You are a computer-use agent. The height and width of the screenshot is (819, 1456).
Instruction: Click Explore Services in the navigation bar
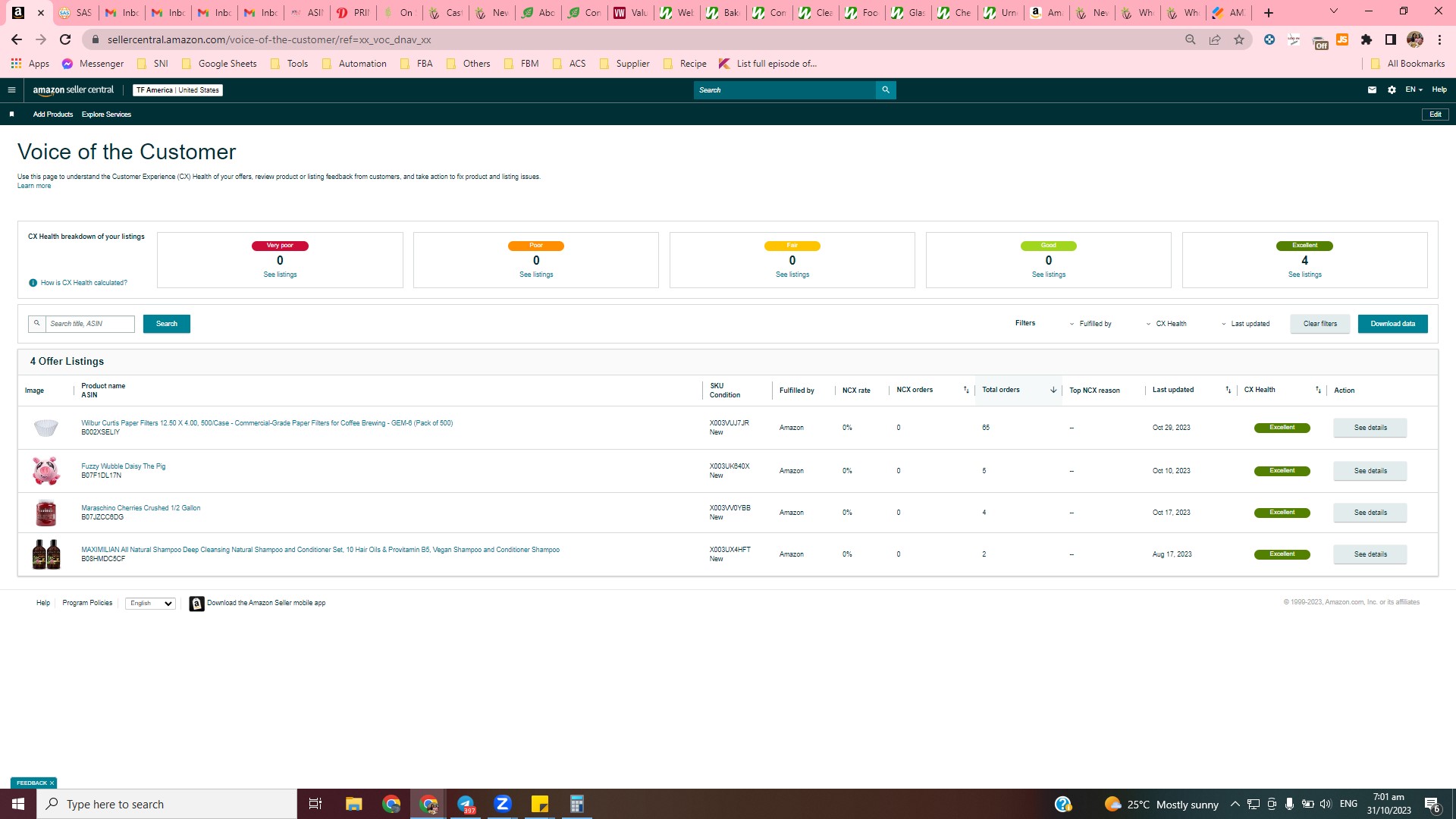pyautogui.click(x=106, y=115)
